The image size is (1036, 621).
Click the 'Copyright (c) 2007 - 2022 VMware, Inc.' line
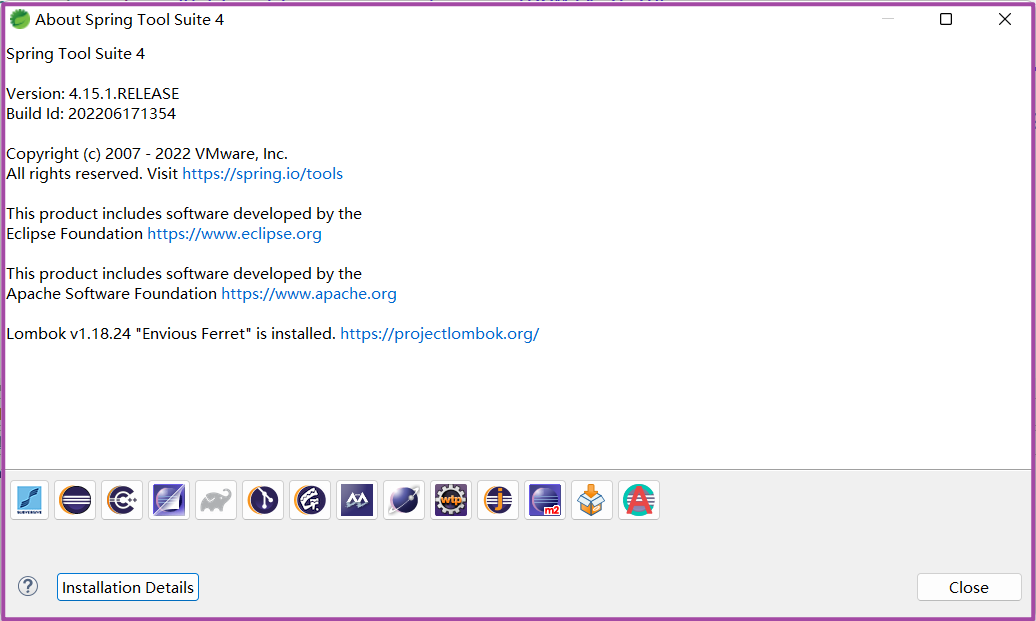point(147,154)
